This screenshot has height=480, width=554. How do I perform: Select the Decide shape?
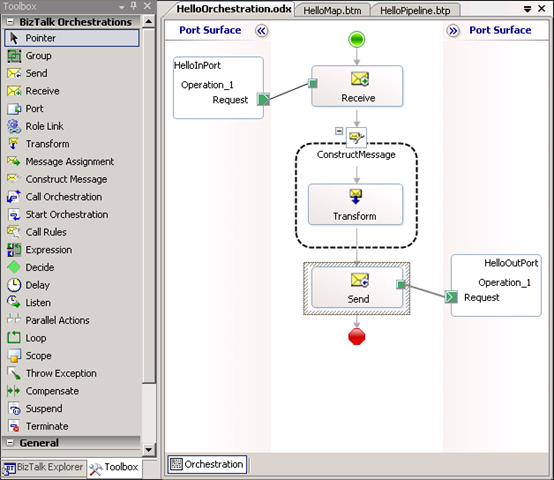click(72, 267)
